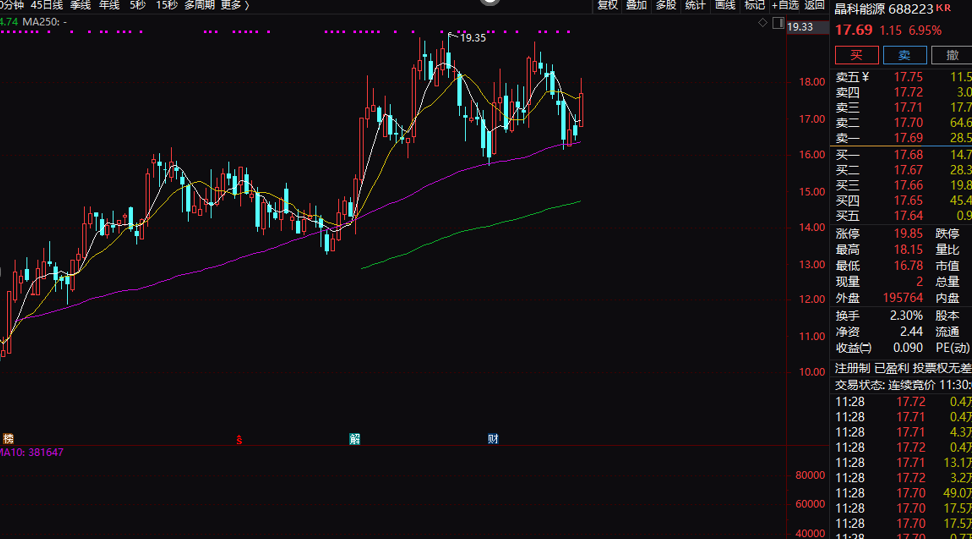Switch to the 45日线 period
The image size is (972, 539).
coord(46,5)
